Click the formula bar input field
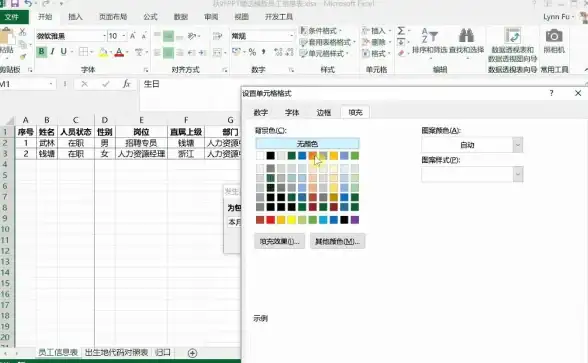 (189, 94)
